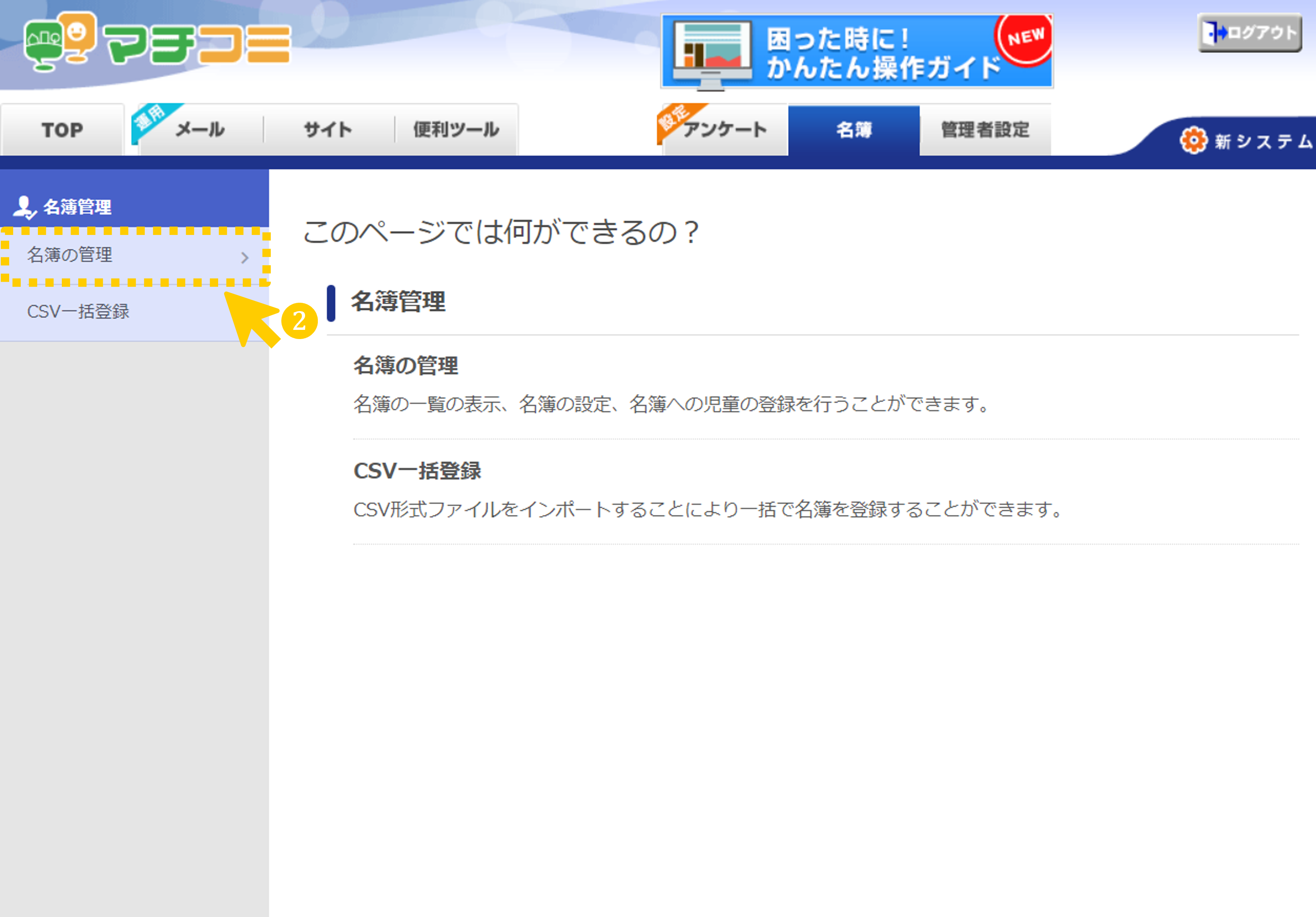Switch to the アンケート tab
The width and height of the screenshot is (1316, 917).
click(x=725, y=130)
